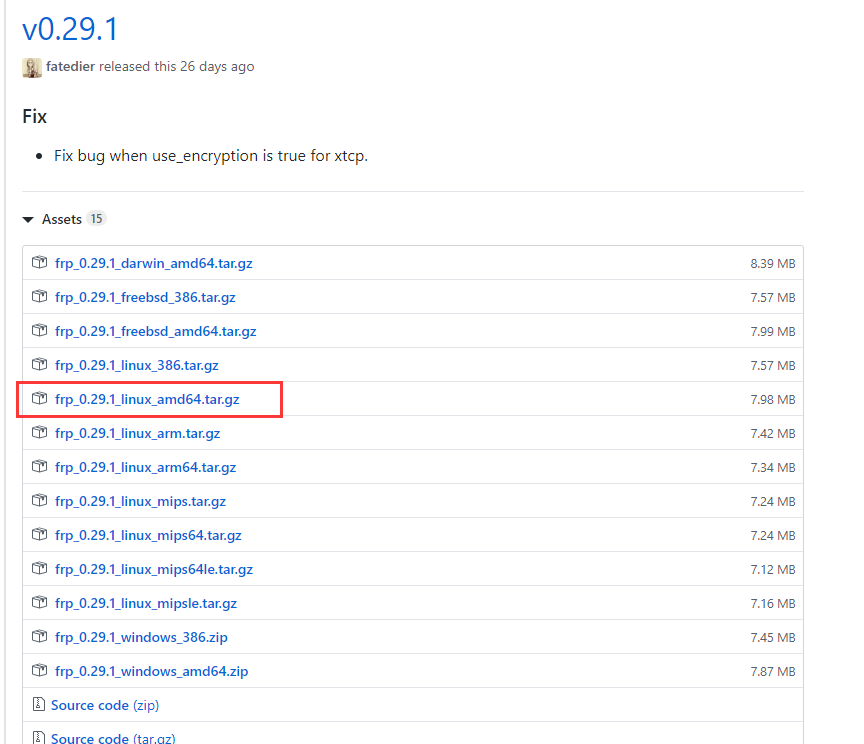Image resolution: width=864 pixels, height=744 pixels.
Task: Click package icon beside darwin_amd64 asset
Action: 40,262
